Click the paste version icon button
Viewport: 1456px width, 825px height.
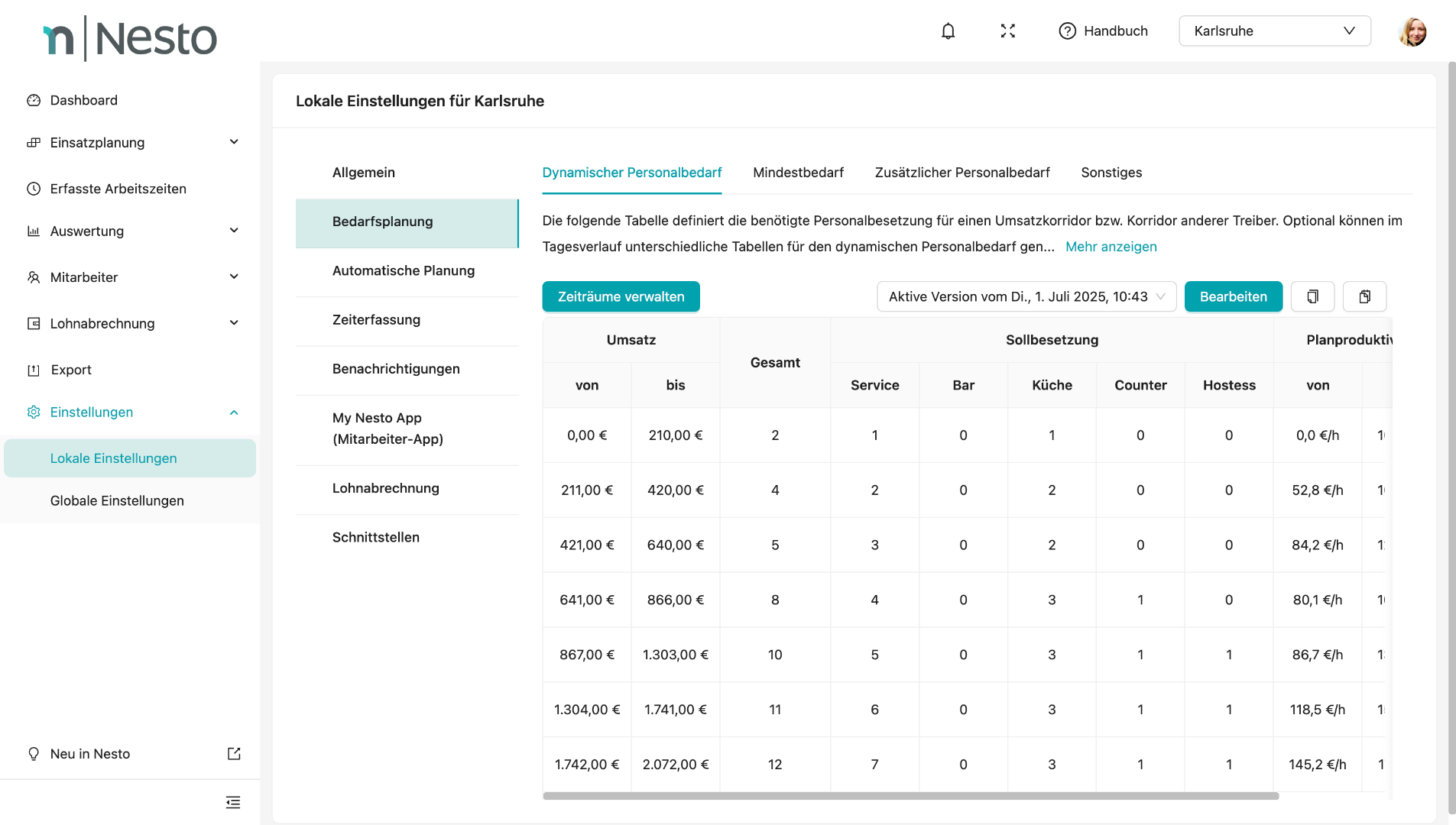point(1364,296)
